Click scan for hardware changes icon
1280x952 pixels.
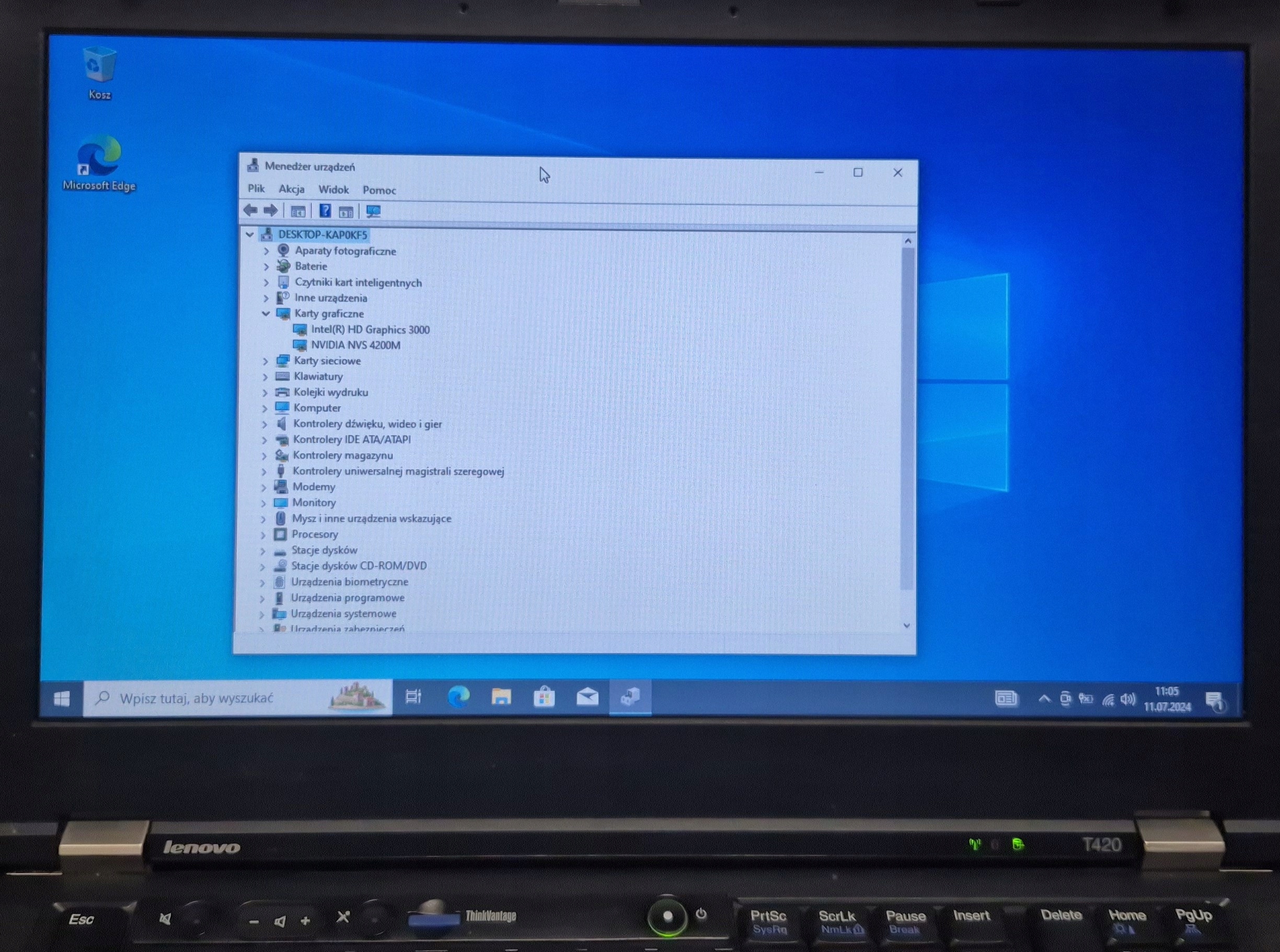pyautogui.click(x=374, y=212)
